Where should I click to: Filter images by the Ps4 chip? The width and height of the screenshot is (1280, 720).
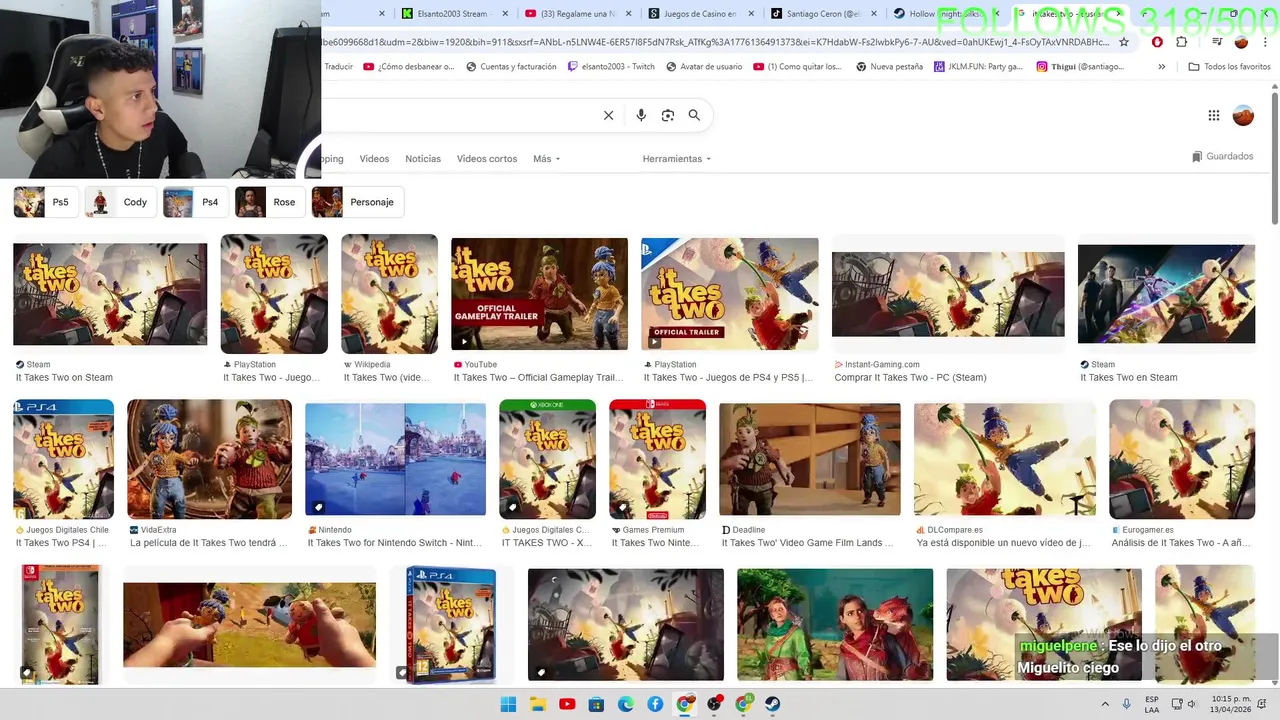click(196, 202)
